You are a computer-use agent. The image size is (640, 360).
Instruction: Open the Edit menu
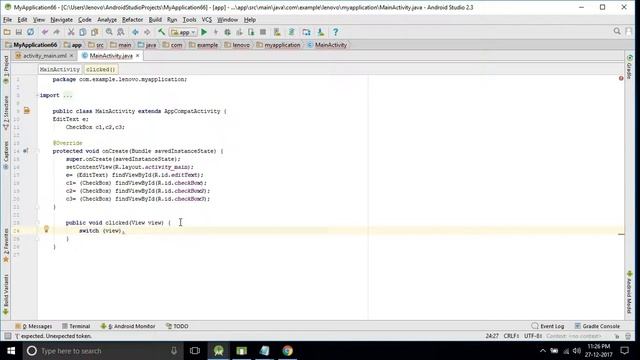click(22, 20)
